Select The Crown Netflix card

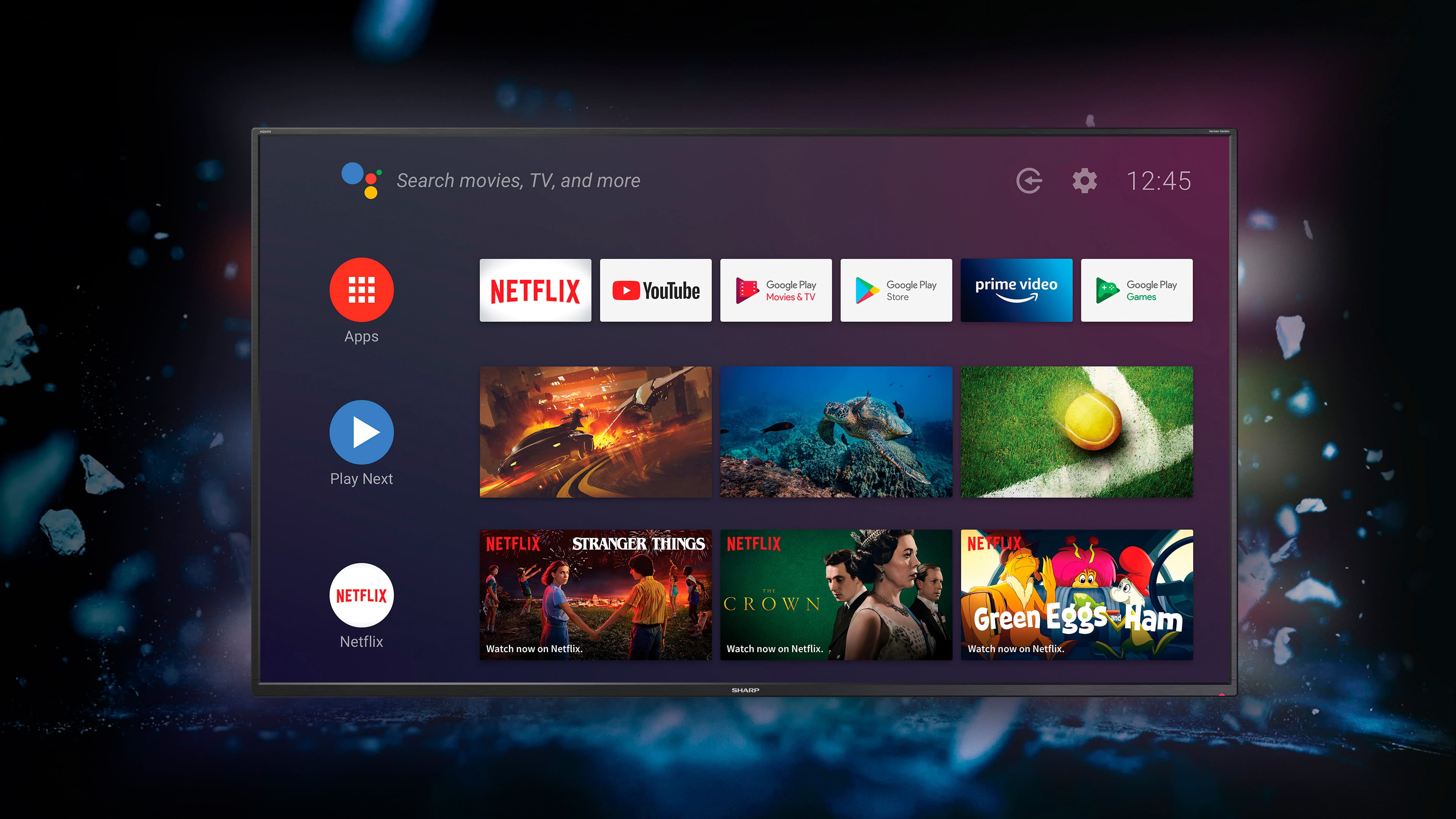tap(836, 595)
